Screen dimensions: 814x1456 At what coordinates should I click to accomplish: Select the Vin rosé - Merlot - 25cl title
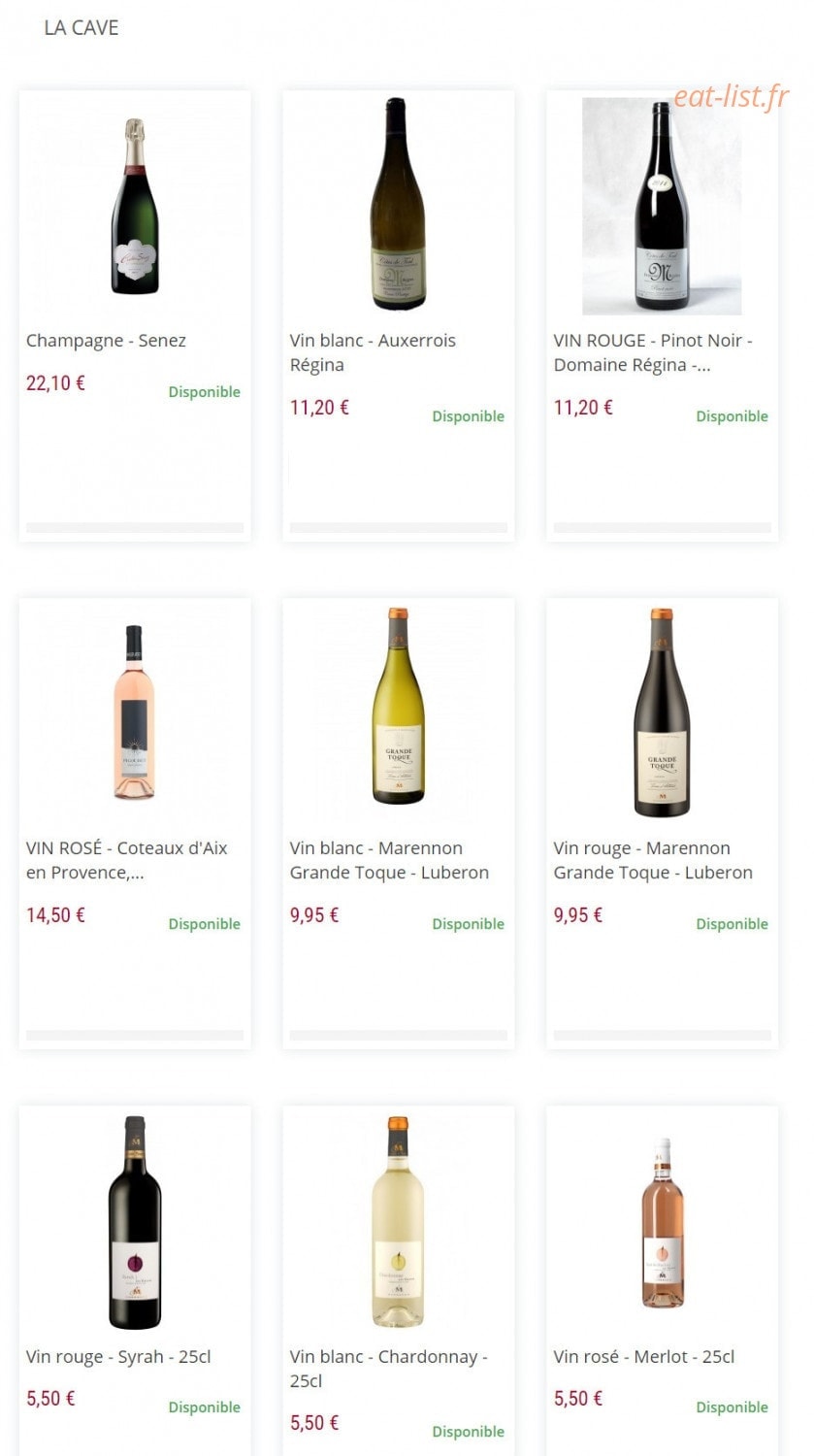tap(644, 1357)
